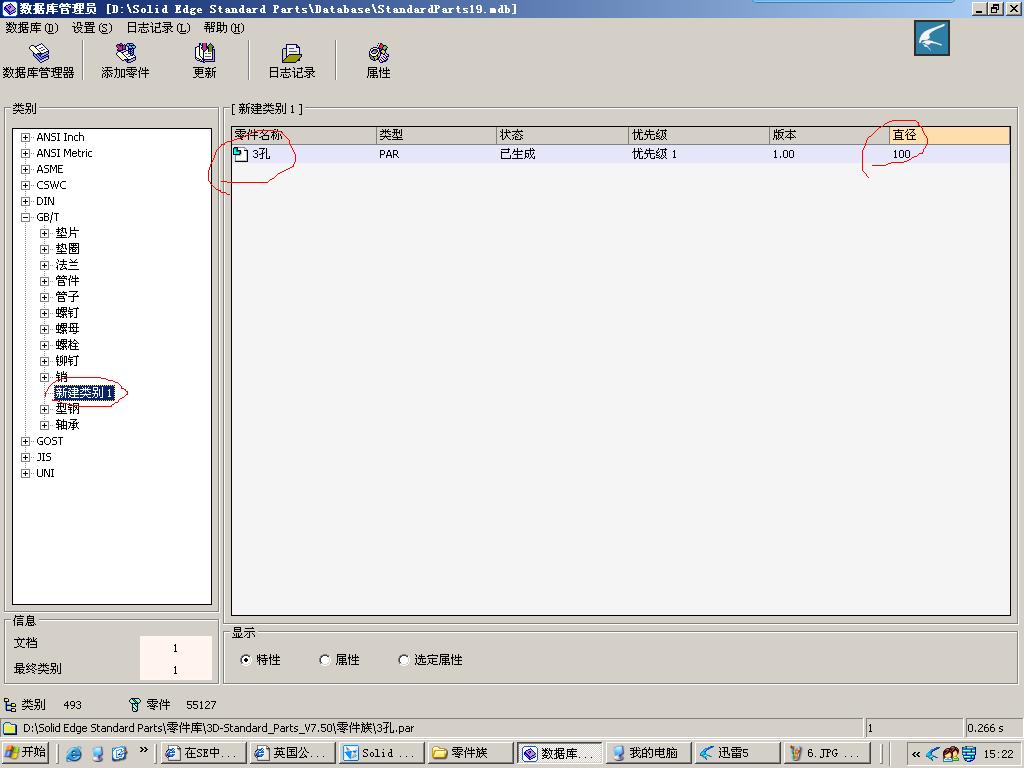
Task: Expand the ANSI Metric tree node
Action: (x=25, y=153)
